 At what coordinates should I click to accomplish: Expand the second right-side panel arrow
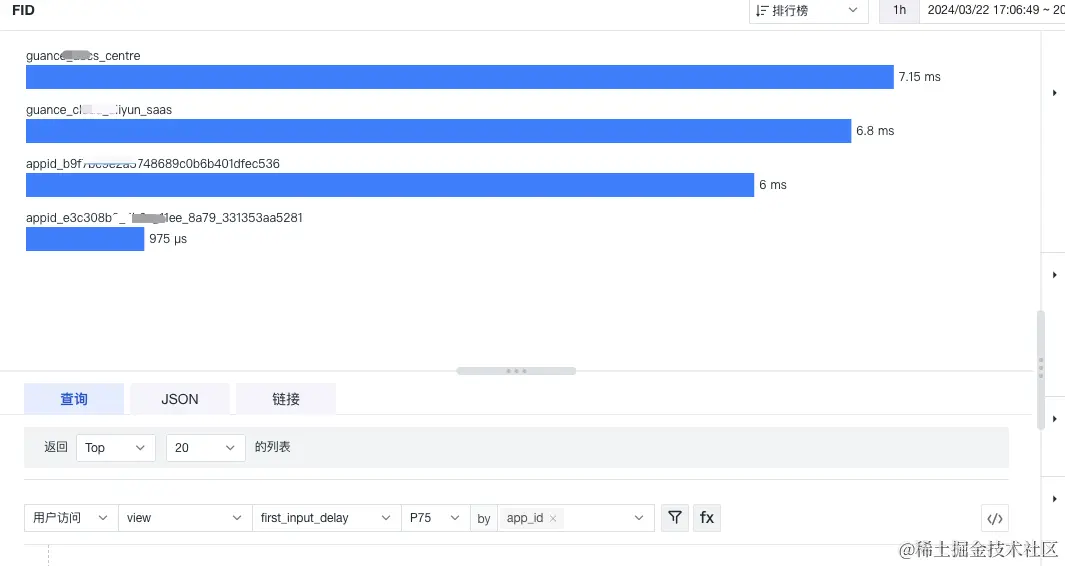coord(1054,275)
